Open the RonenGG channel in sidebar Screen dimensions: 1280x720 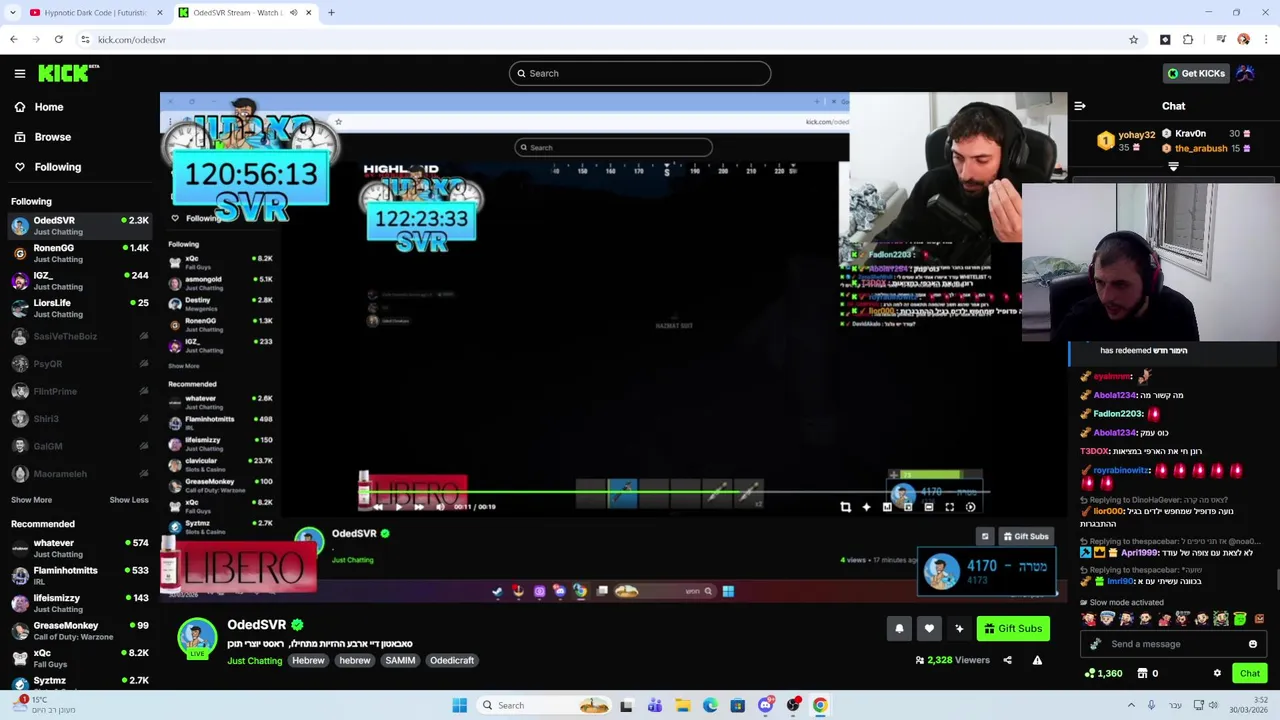coord(80,253)
